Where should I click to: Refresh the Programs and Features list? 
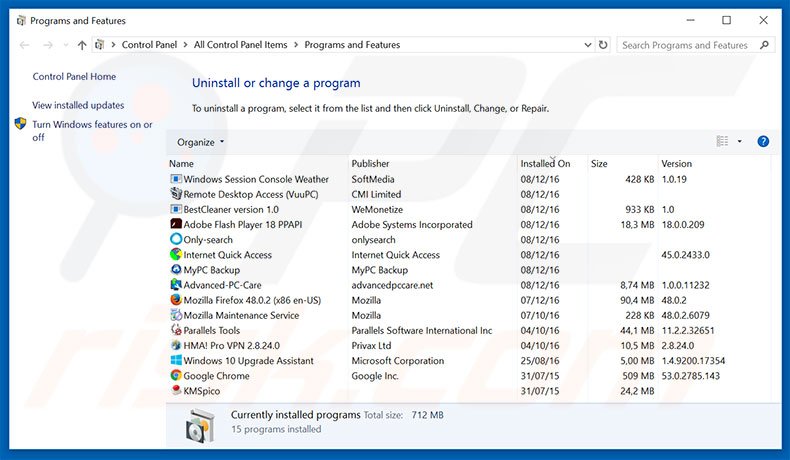[603, 45]
